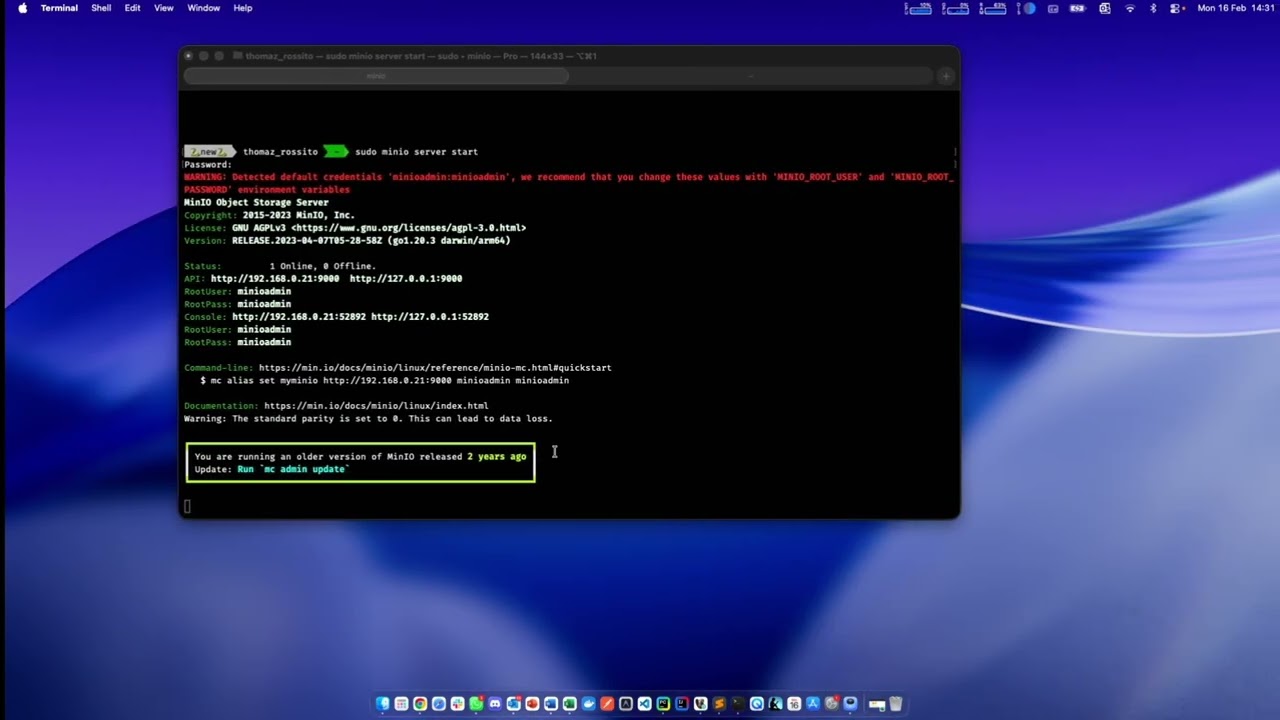The width and height of the screenshot is (1280, 720).
Task: Open IntelliJ IDEA from the dock
Action: click(x=682, y=704)
